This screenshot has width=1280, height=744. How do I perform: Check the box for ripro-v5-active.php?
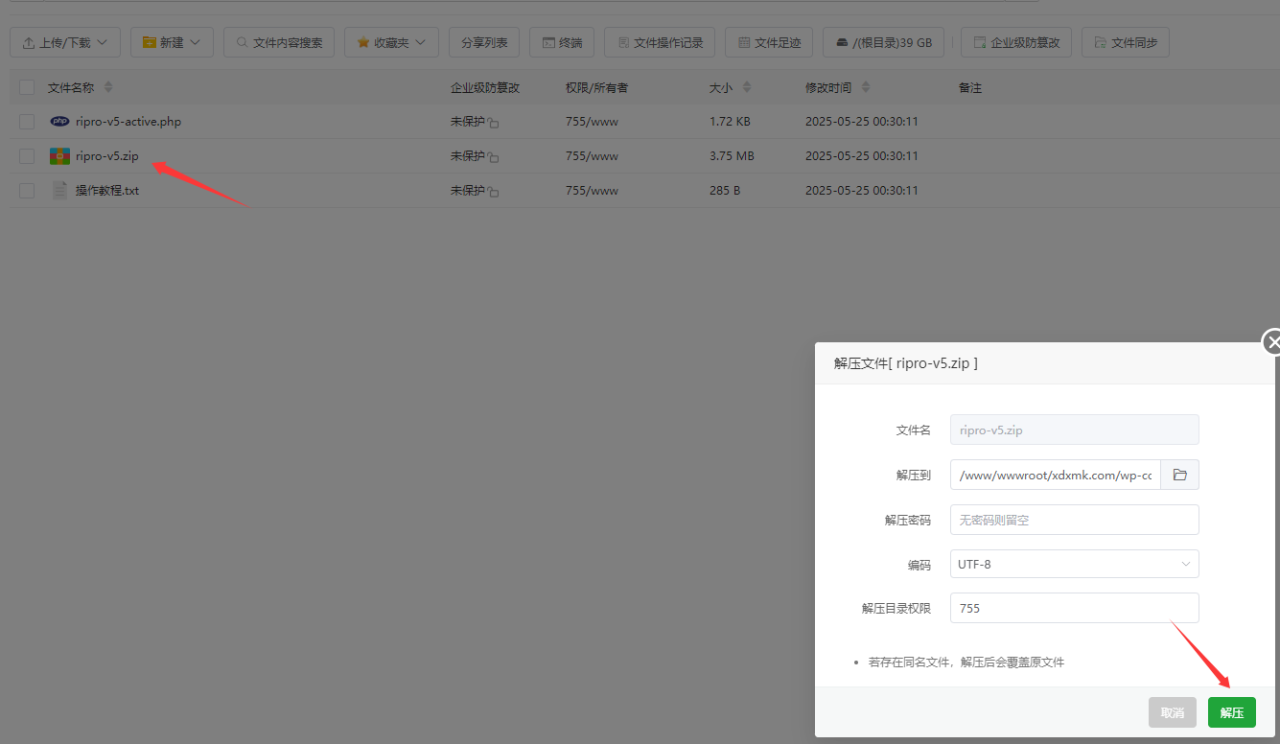tap(27, 122)
